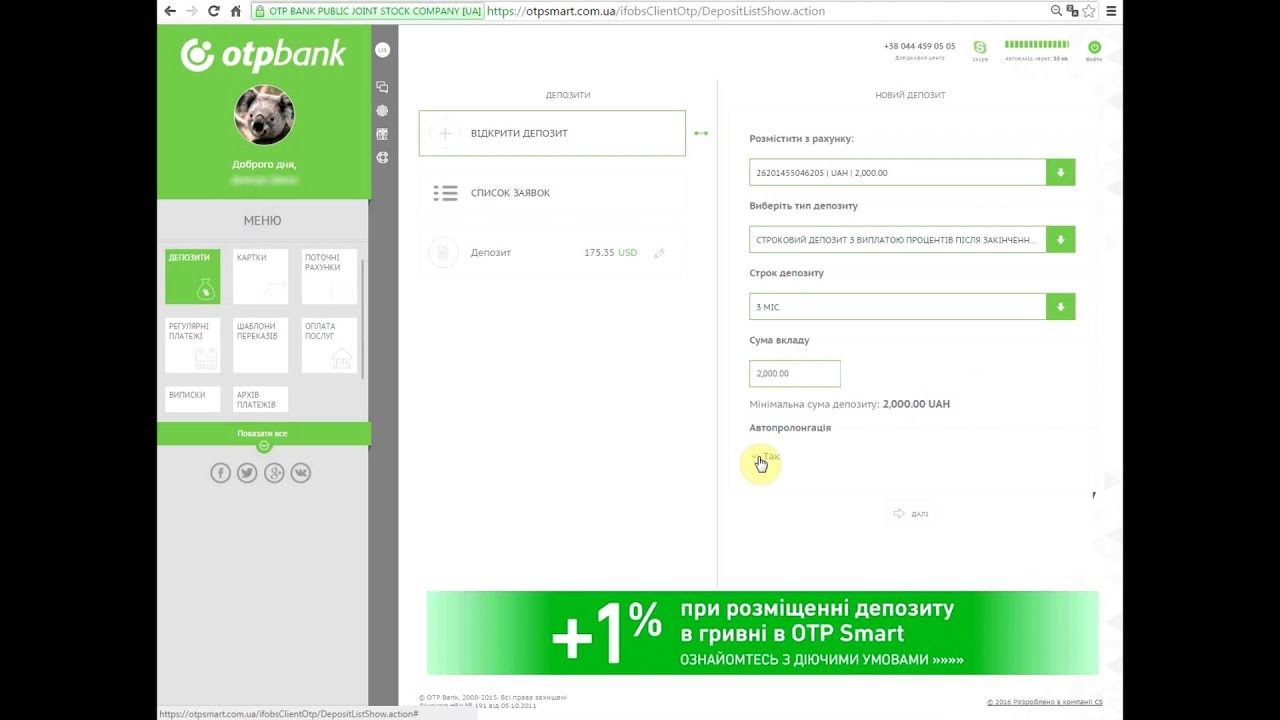Click green arrow of deposit type dropdown
1280x720 pixels.
(1060, 239)
